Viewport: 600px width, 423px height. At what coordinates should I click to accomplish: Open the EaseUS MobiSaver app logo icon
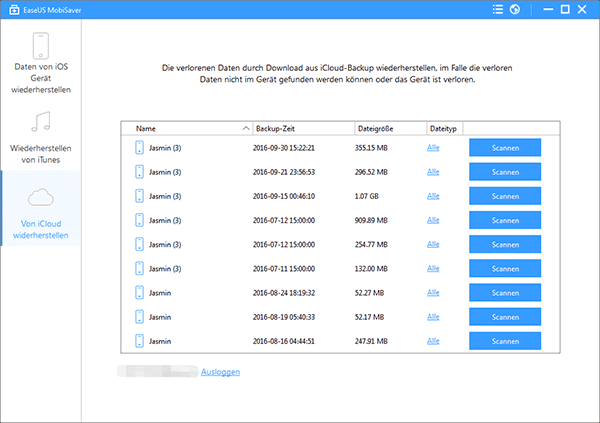(14, 10)
